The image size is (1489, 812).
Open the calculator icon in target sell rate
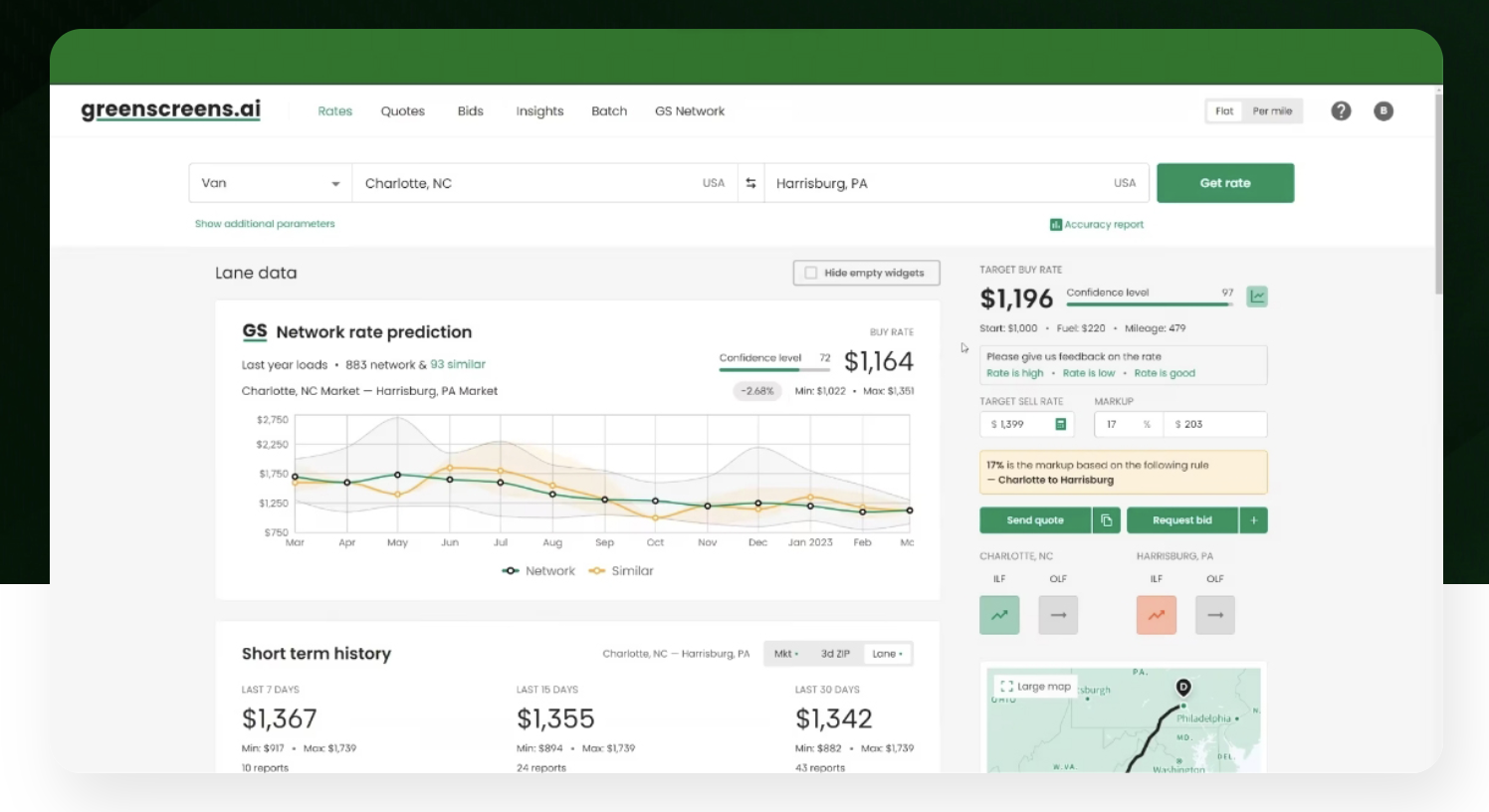point(1060,424)
